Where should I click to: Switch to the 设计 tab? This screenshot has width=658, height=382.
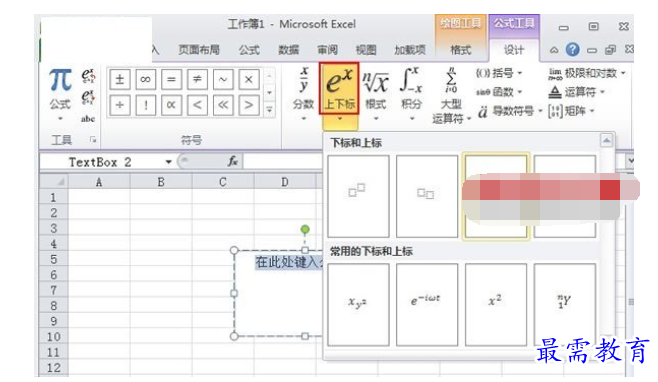point(514,50)
